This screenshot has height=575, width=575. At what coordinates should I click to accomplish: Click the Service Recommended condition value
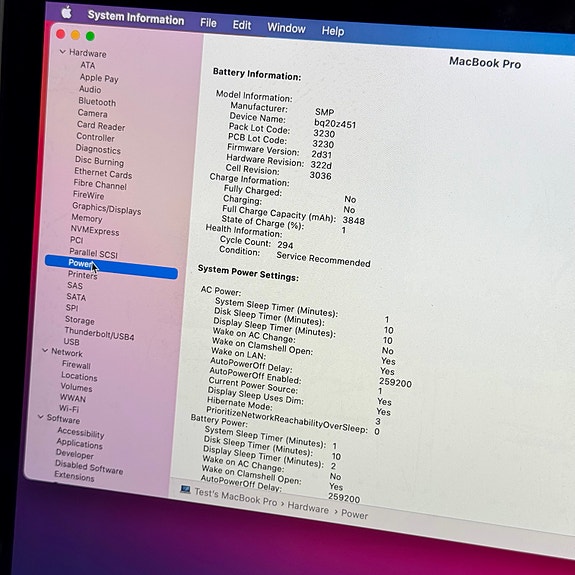coord(323,259)
